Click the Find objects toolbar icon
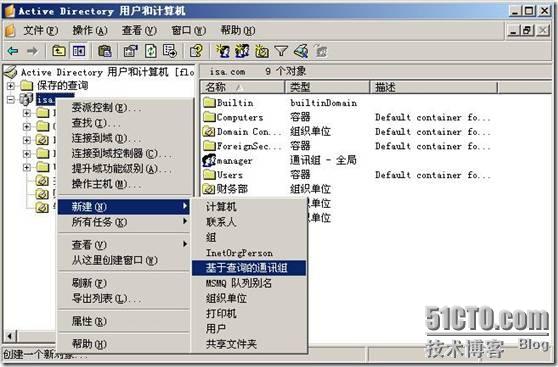558x367 pixels. [x=301, y=51]
